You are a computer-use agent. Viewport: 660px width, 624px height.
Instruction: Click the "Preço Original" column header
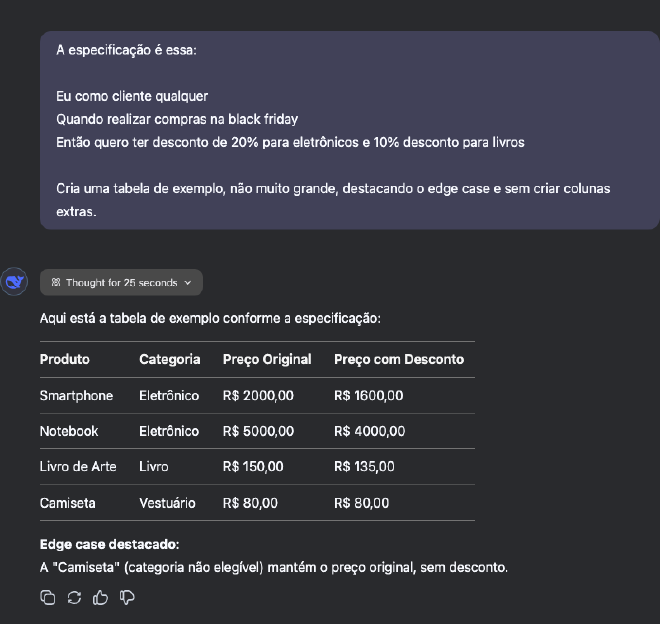[267, 359]
